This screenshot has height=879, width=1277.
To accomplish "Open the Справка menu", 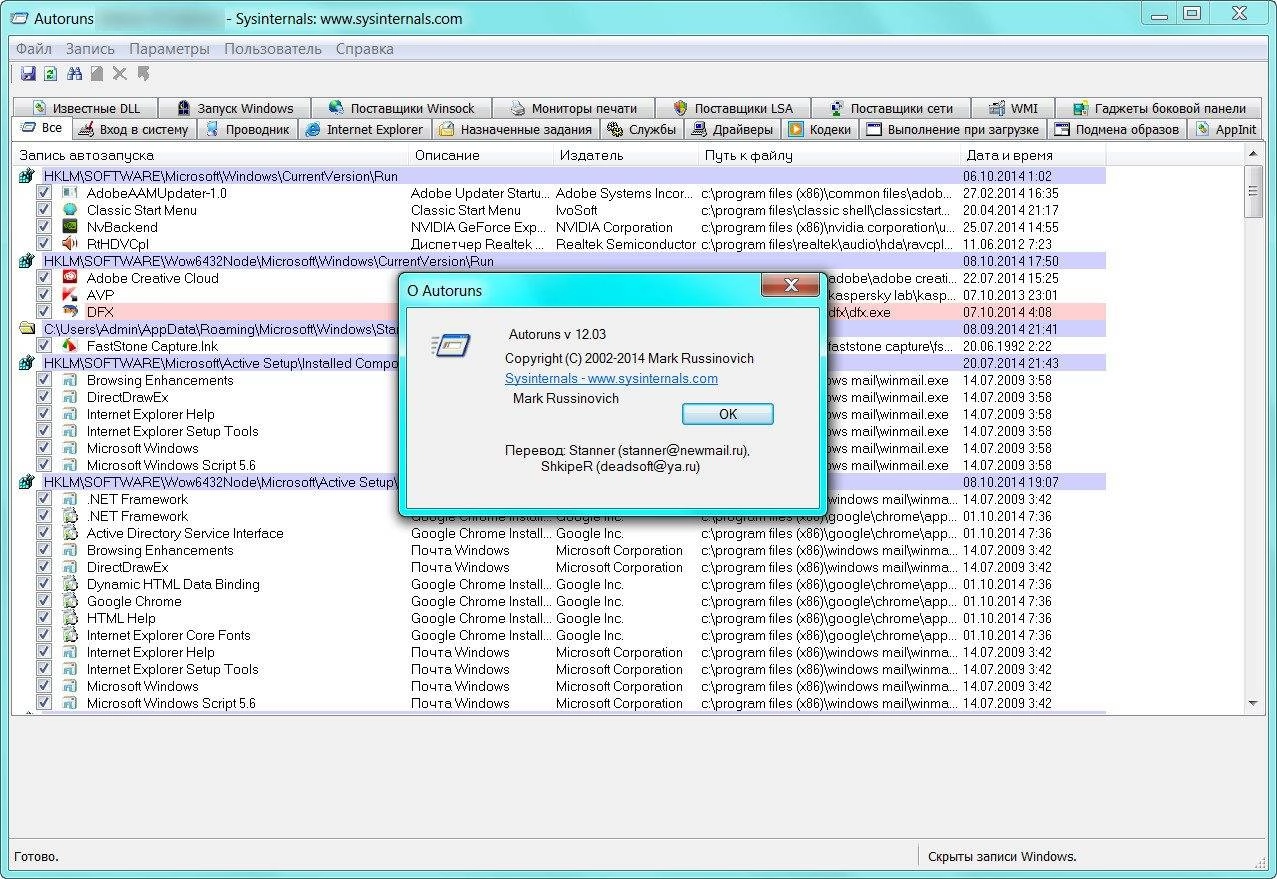I will [365, 49].
